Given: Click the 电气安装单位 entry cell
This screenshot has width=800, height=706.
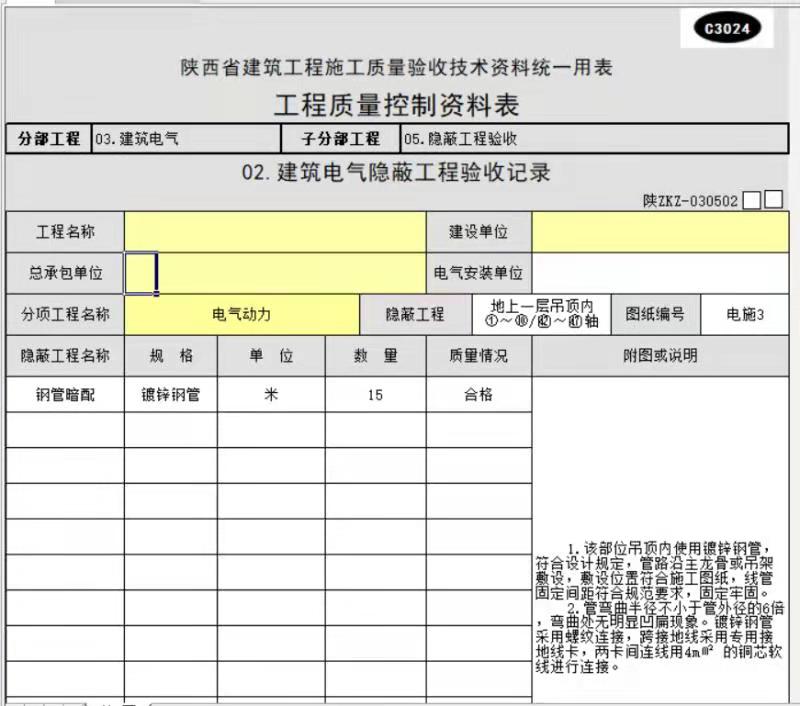Looking at the screenshot, I should [x=660, y=271].
